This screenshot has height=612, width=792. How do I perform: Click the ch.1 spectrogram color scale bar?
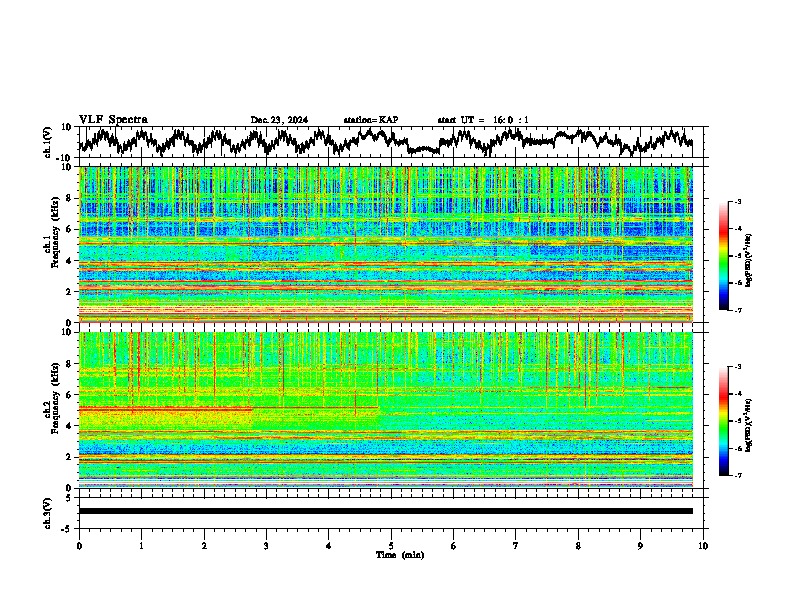click(x=723, y=256)
